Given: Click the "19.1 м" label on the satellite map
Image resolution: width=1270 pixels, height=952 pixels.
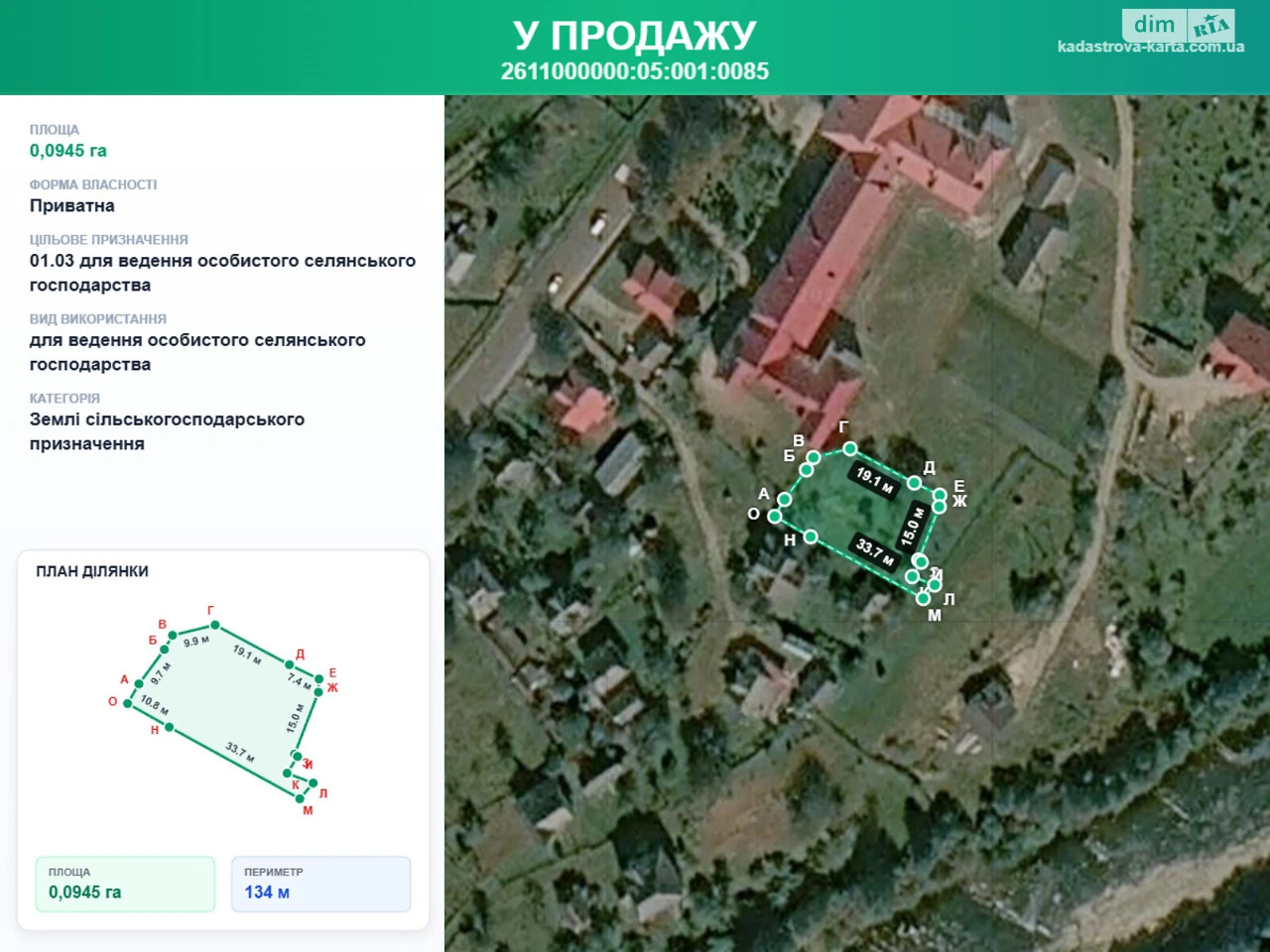Looking at the screenshot, I should pyautogui.click(x=875, y=481).
